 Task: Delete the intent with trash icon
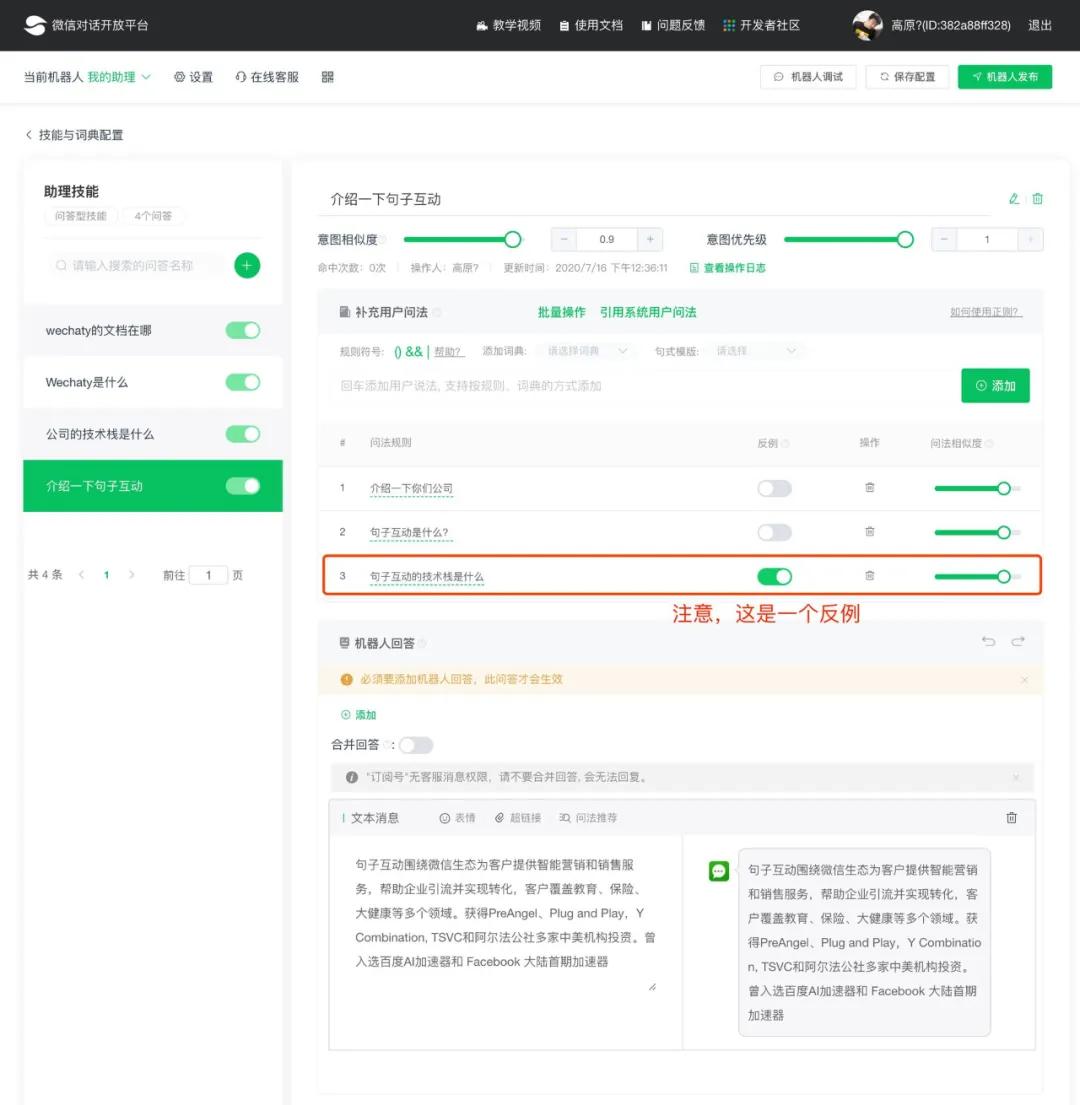(1037, 199)
